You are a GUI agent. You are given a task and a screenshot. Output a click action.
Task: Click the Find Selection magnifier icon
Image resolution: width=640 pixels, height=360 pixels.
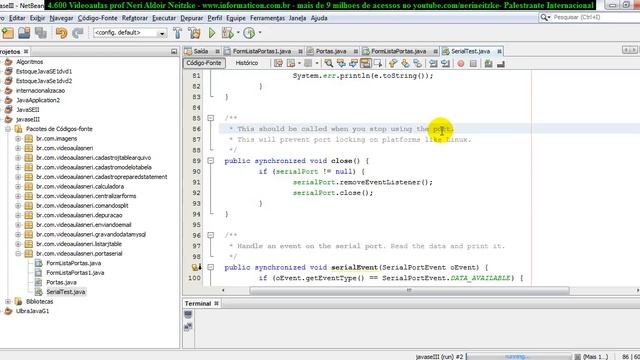[328, 63]
